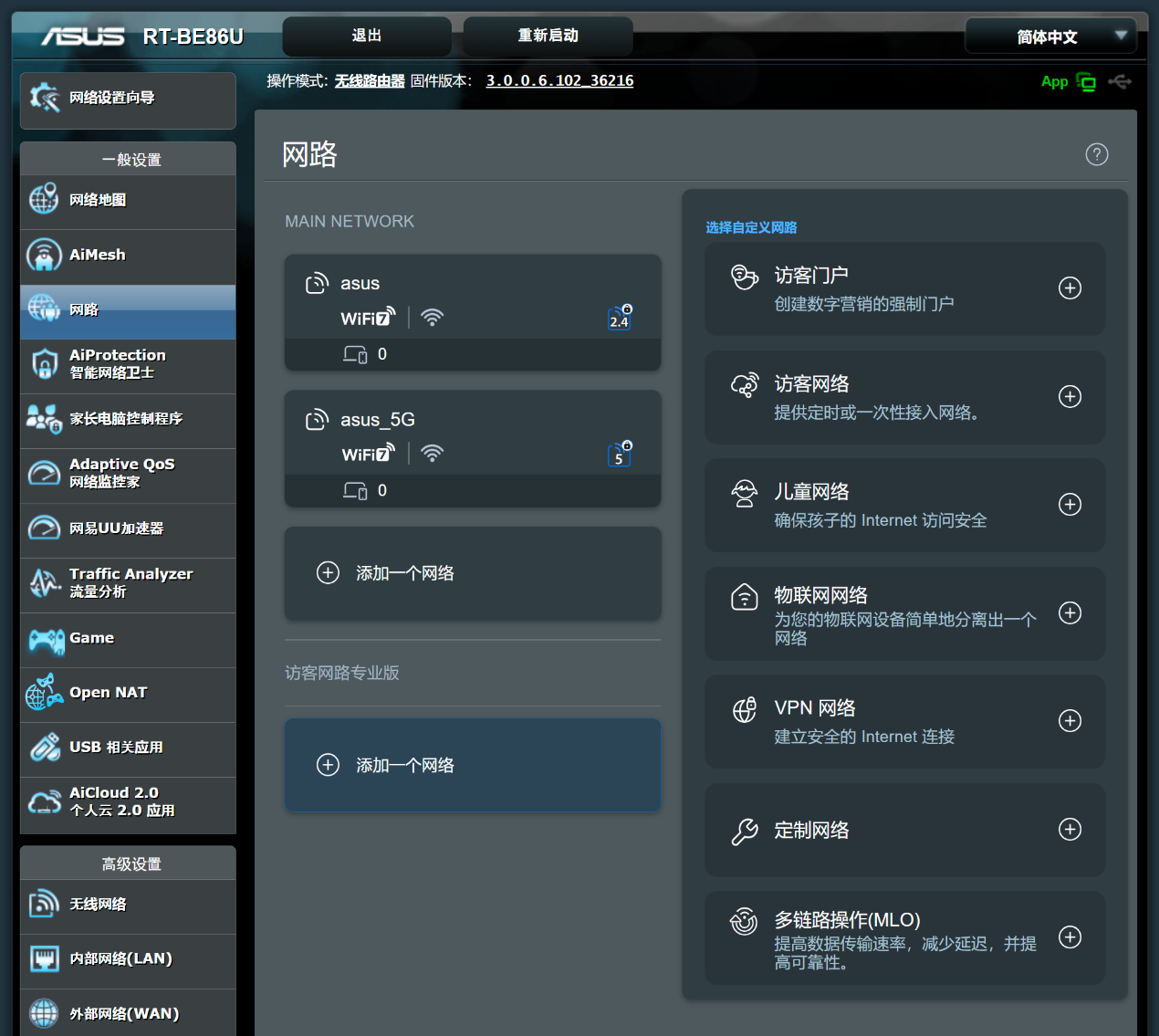Image resolution: width=1159 pixels, height=1036 pixels.
Task: Click the 5 GHz band badge on asus_5G
Action: 620,454
